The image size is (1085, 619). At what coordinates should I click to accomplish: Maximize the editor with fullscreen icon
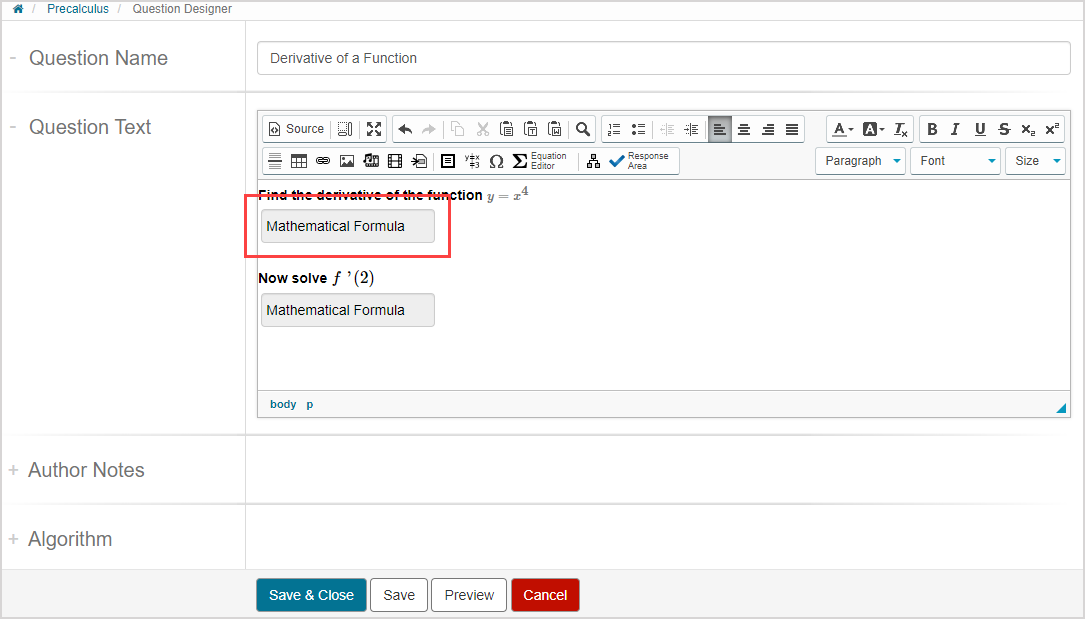[x=374, y=129]
